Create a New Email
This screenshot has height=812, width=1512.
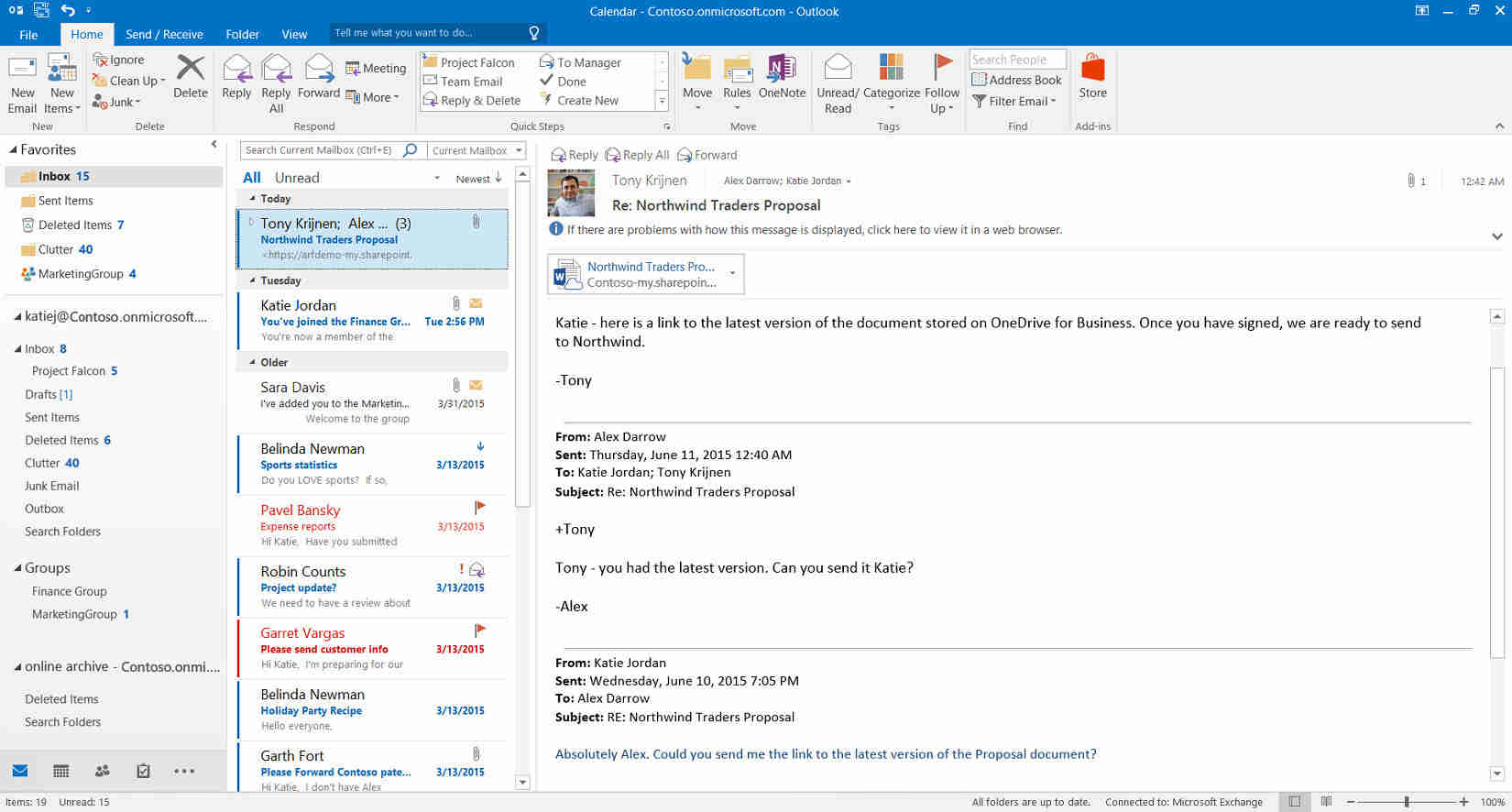pyautogui.click(x=23, y=83)
